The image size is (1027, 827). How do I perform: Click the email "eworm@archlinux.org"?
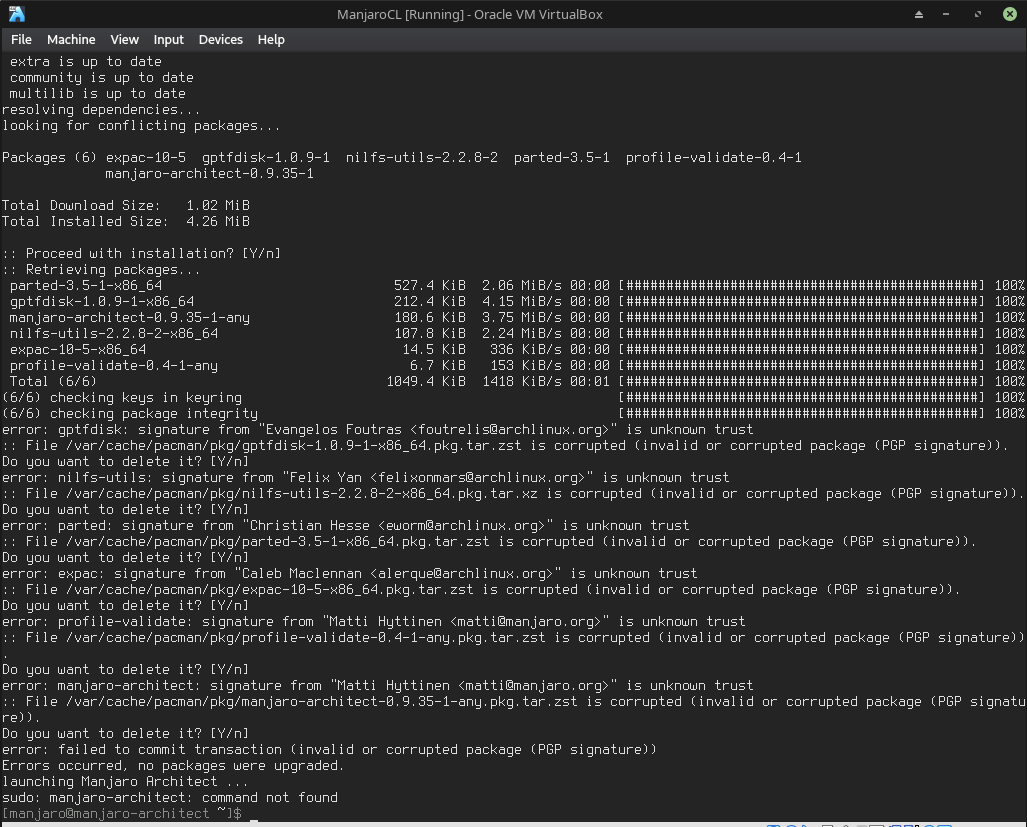coord(462,526)
